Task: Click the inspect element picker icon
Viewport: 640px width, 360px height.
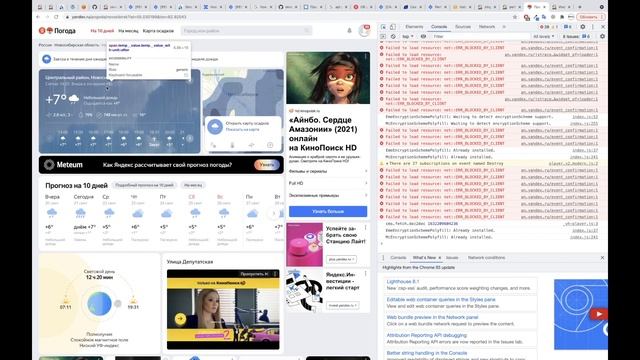Action: coord(383,27)
